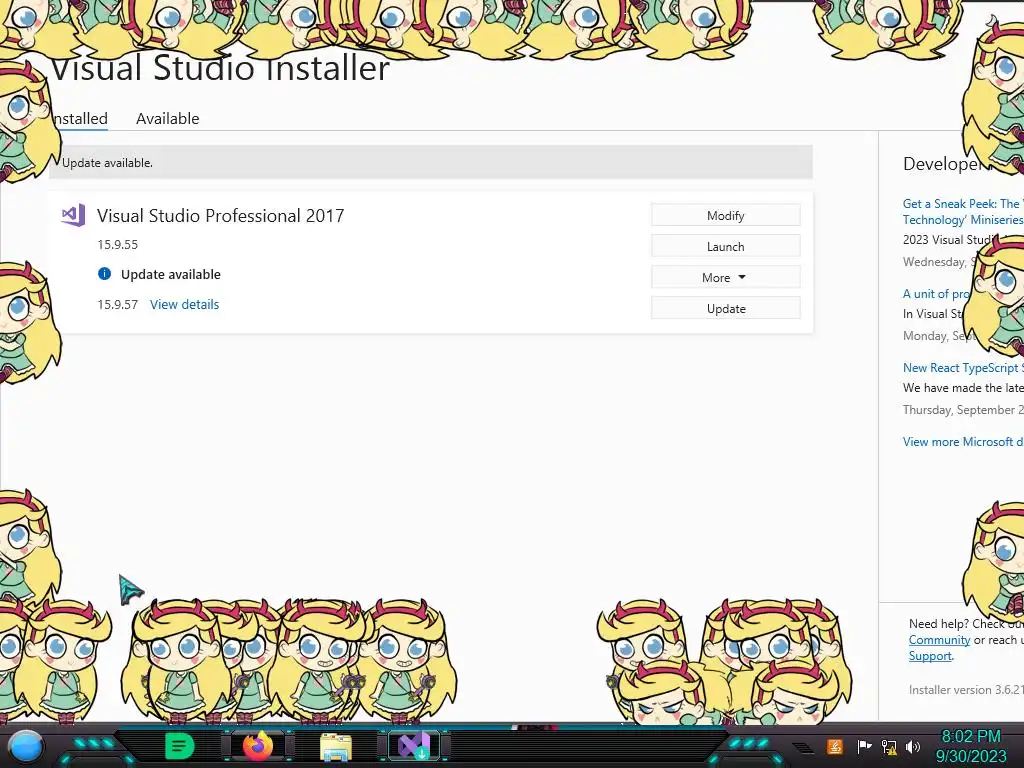This screenshot has width=1024, height=768.
Task: Open View details for version 15.9.57
Action: point(184,304)
